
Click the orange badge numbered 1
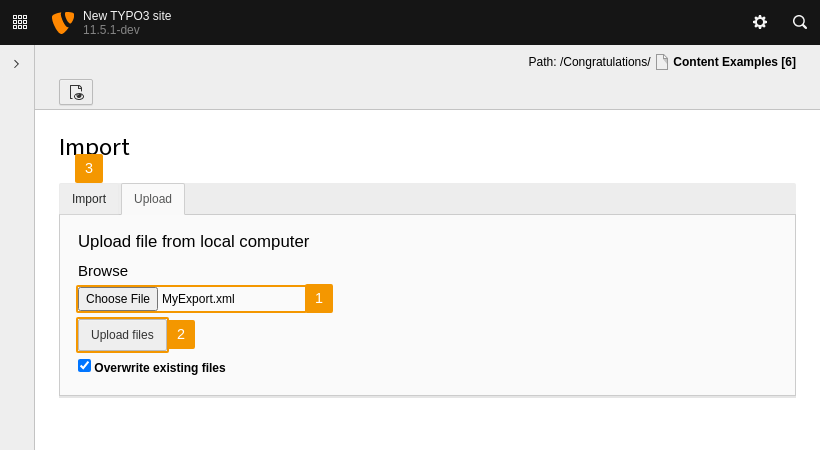click(x=319, y=298)
